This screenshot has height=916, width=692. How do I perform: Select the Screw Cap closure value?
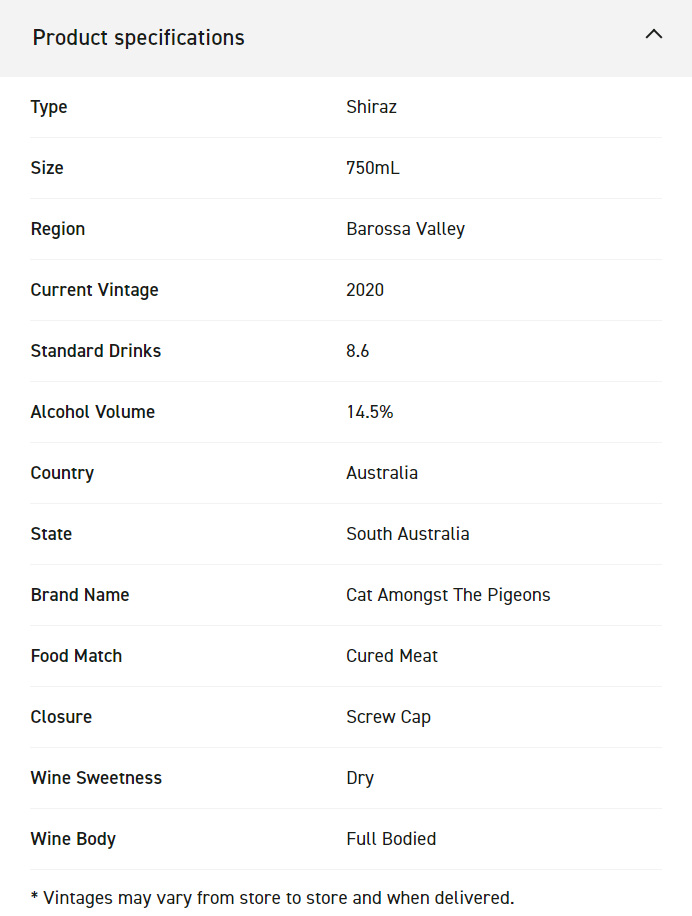(388, 717)
